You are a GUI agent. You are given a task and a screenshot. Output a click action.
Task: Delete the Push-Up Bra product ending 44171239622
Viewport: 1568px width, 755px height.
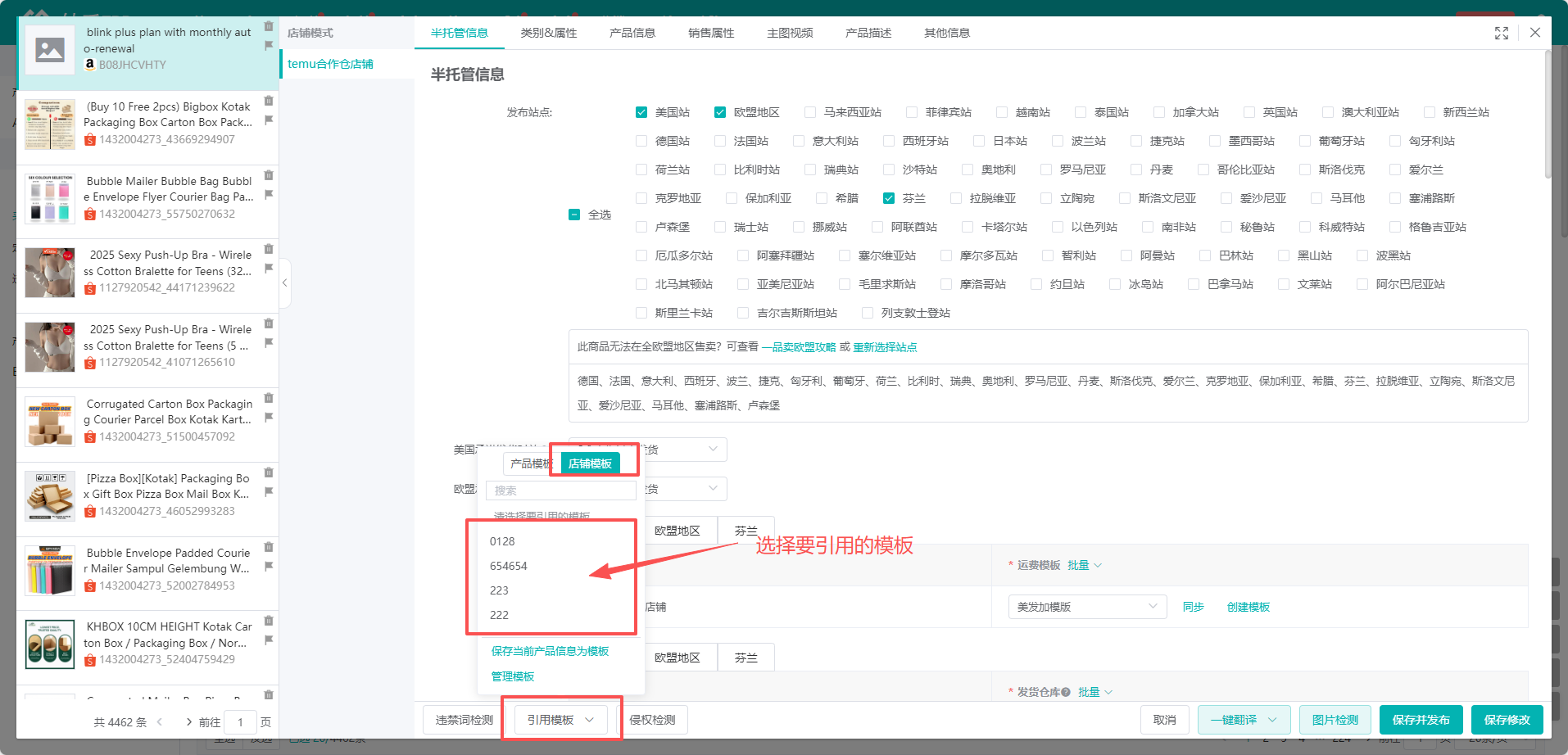[269, 249]
